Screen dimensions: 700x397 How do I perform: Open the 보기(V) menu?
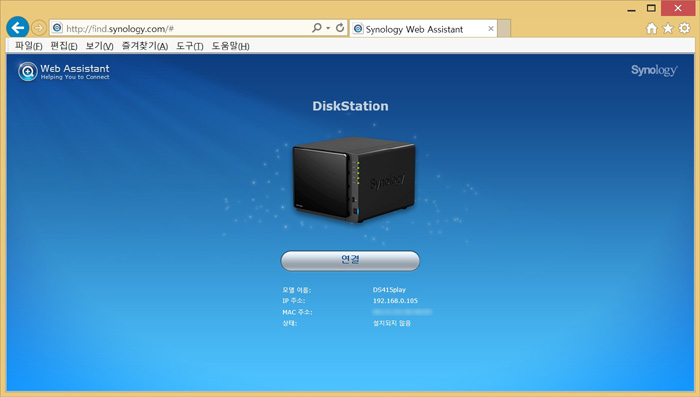(x=99, y=46)
